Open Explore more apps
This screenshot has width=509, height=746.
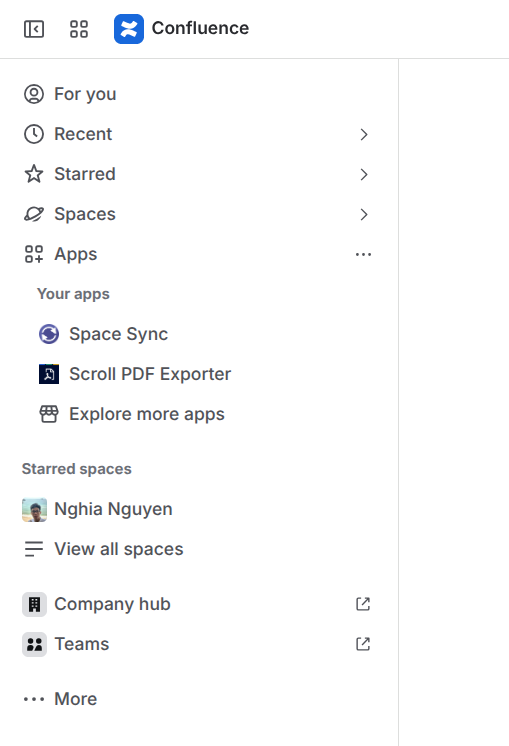tap(206, 414)
